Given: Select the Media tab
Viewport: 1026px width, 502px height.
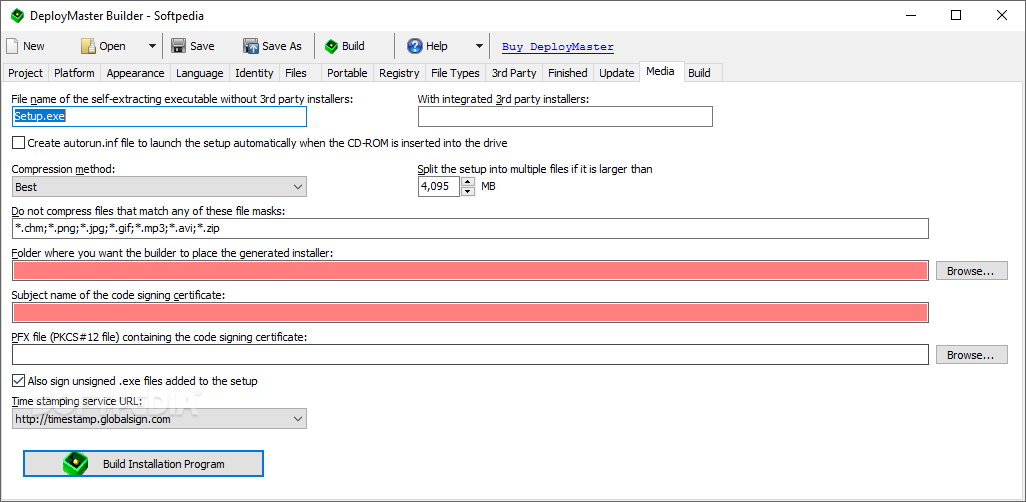Looking at the screenshot, I should point(660,71).
